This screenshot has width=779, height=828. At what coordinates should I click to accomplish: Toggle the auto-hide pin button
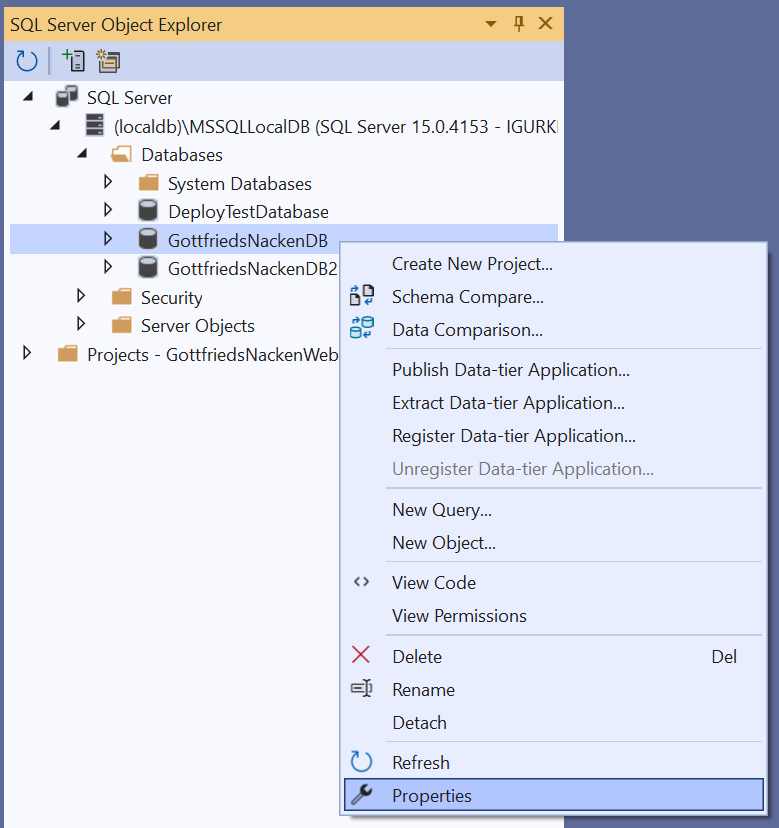(x=518, y=24)
